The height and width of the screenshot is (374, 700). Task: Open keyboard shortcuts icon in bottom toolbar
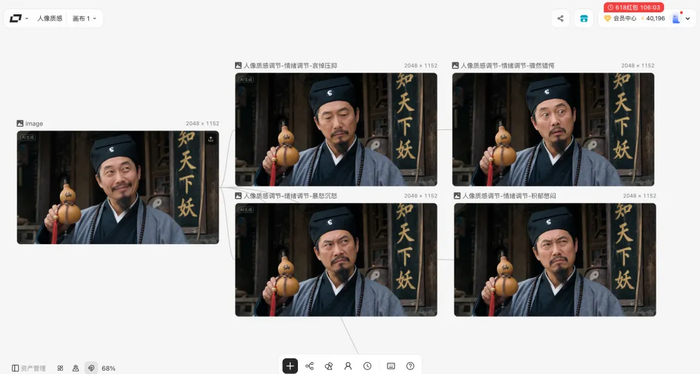391,366
